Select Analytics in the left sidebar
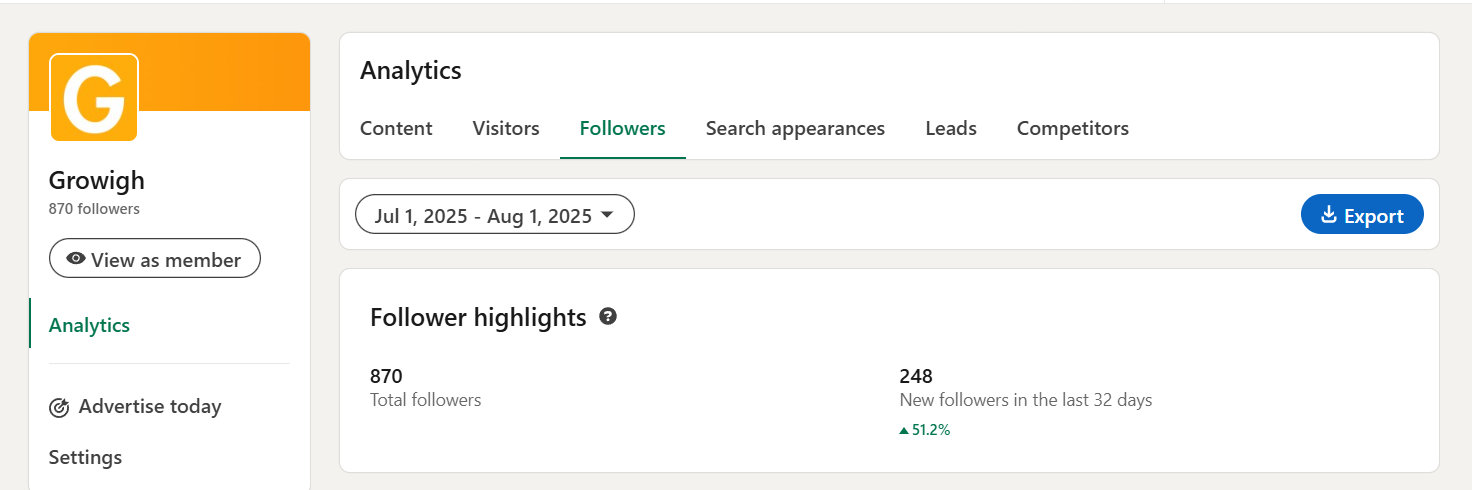The image size is (1472, 490). [90, 325]
